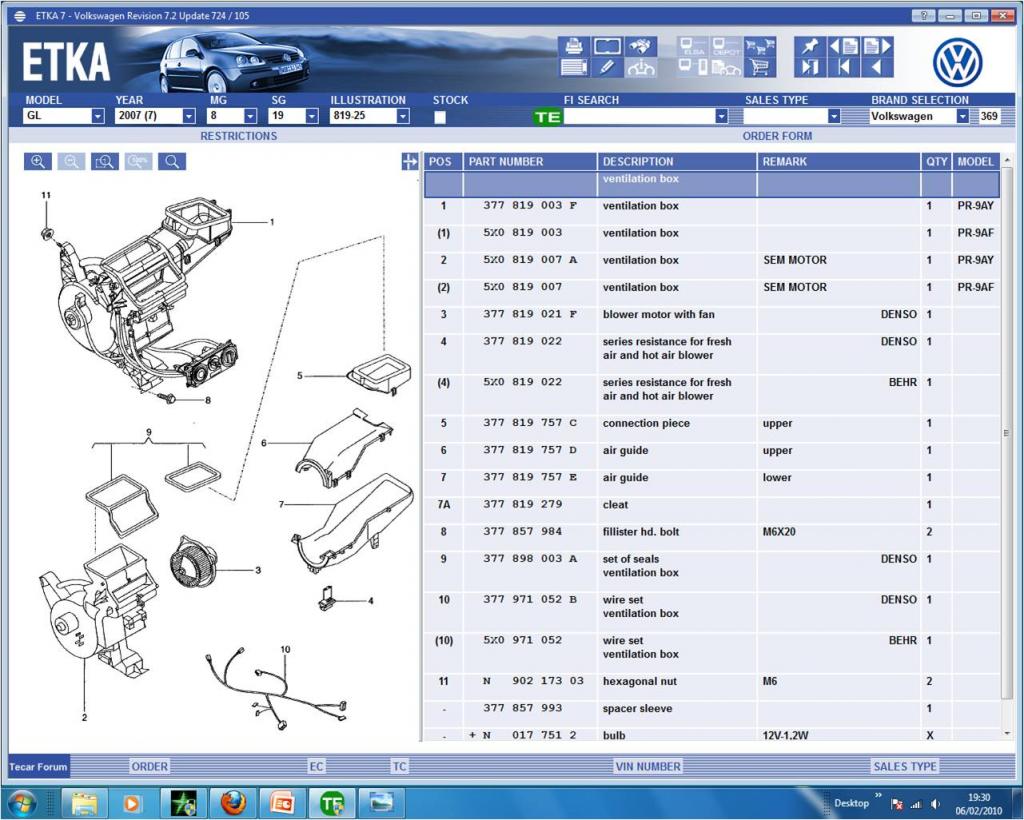
Task: Expand the FI SEARCH dropdown
Action: pyautogui.click(x=721, y=116)
